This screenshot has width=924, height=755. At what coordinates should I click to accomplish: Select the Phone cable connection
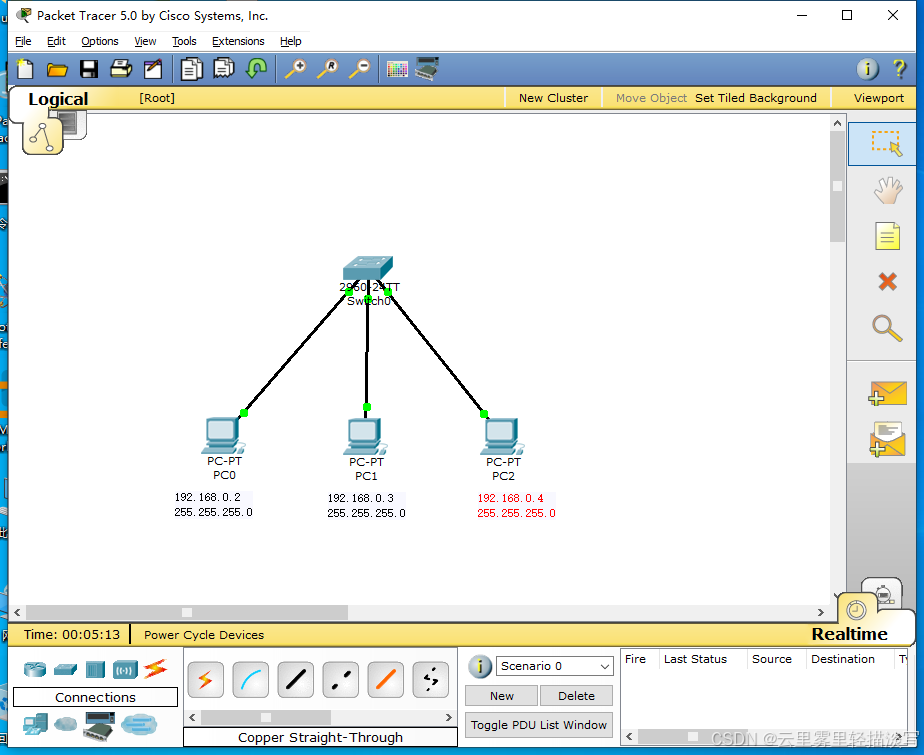coord(431,680)
